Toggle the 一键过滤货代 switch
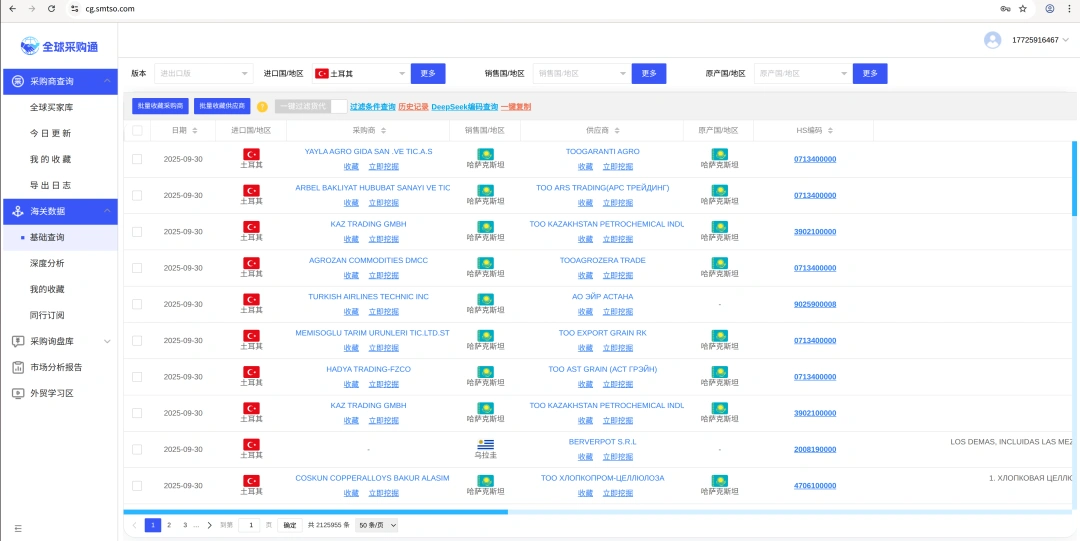 click(x=311, y=107)
